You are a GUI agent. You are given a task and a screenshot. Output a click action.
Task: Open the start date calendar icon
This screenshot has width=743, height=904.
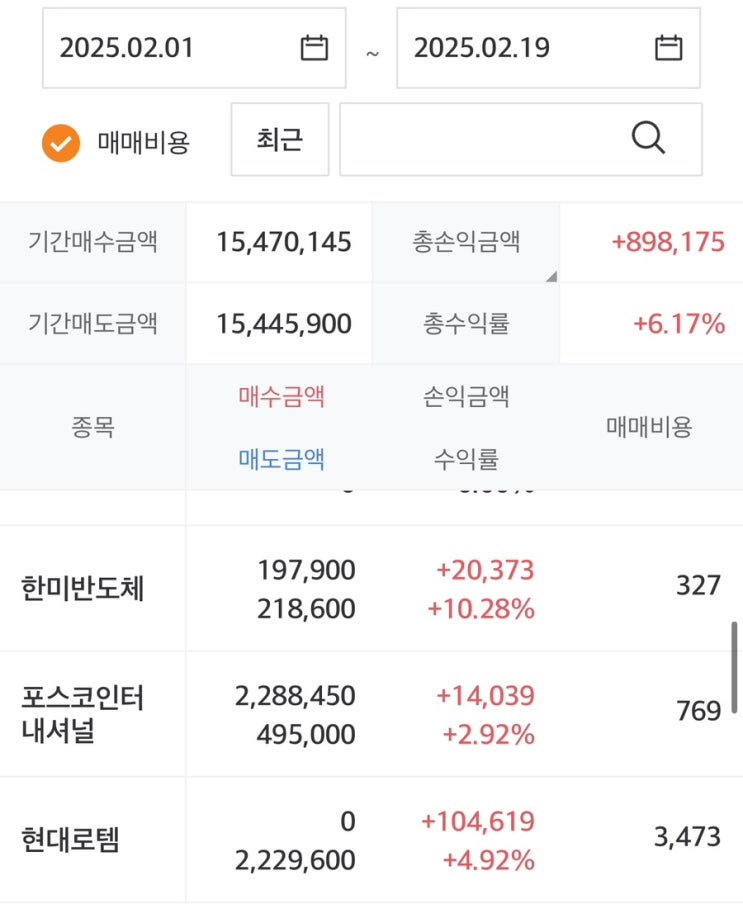(314, 48)
